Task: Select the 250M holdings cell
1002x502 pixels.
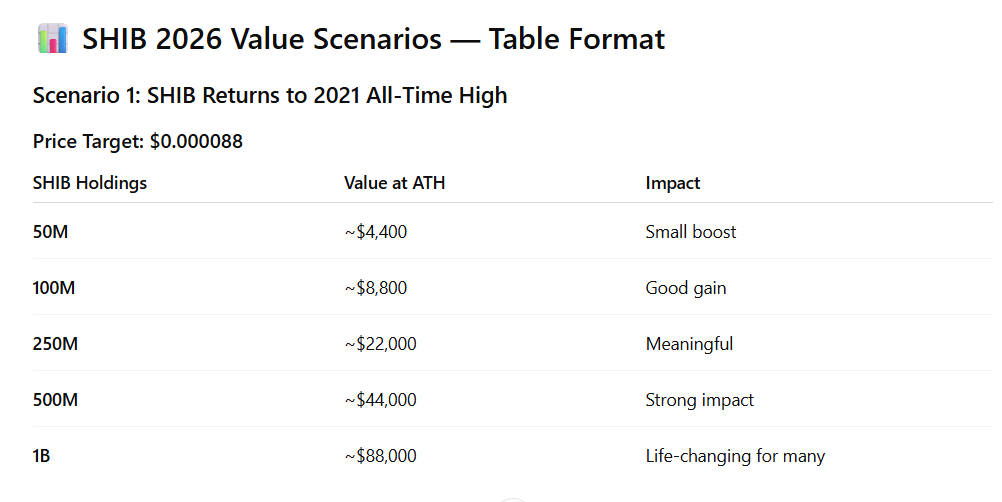Action: [x=55, y=344]
